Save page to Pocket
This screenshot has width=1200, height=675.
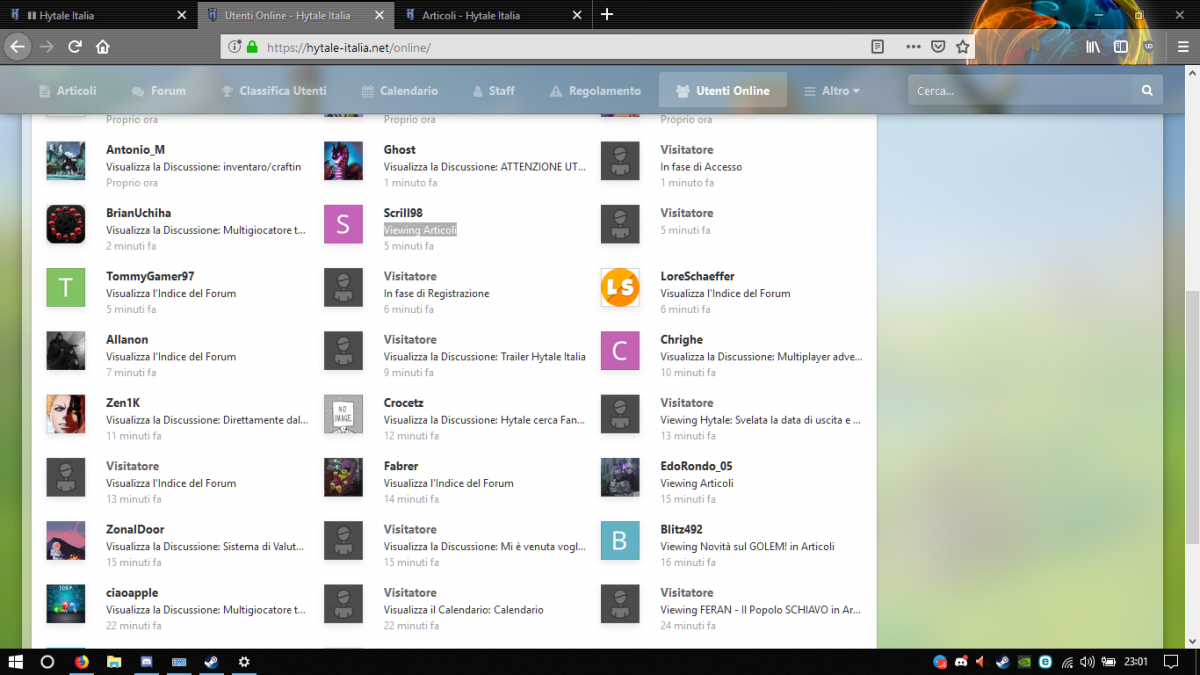[938, 46]
